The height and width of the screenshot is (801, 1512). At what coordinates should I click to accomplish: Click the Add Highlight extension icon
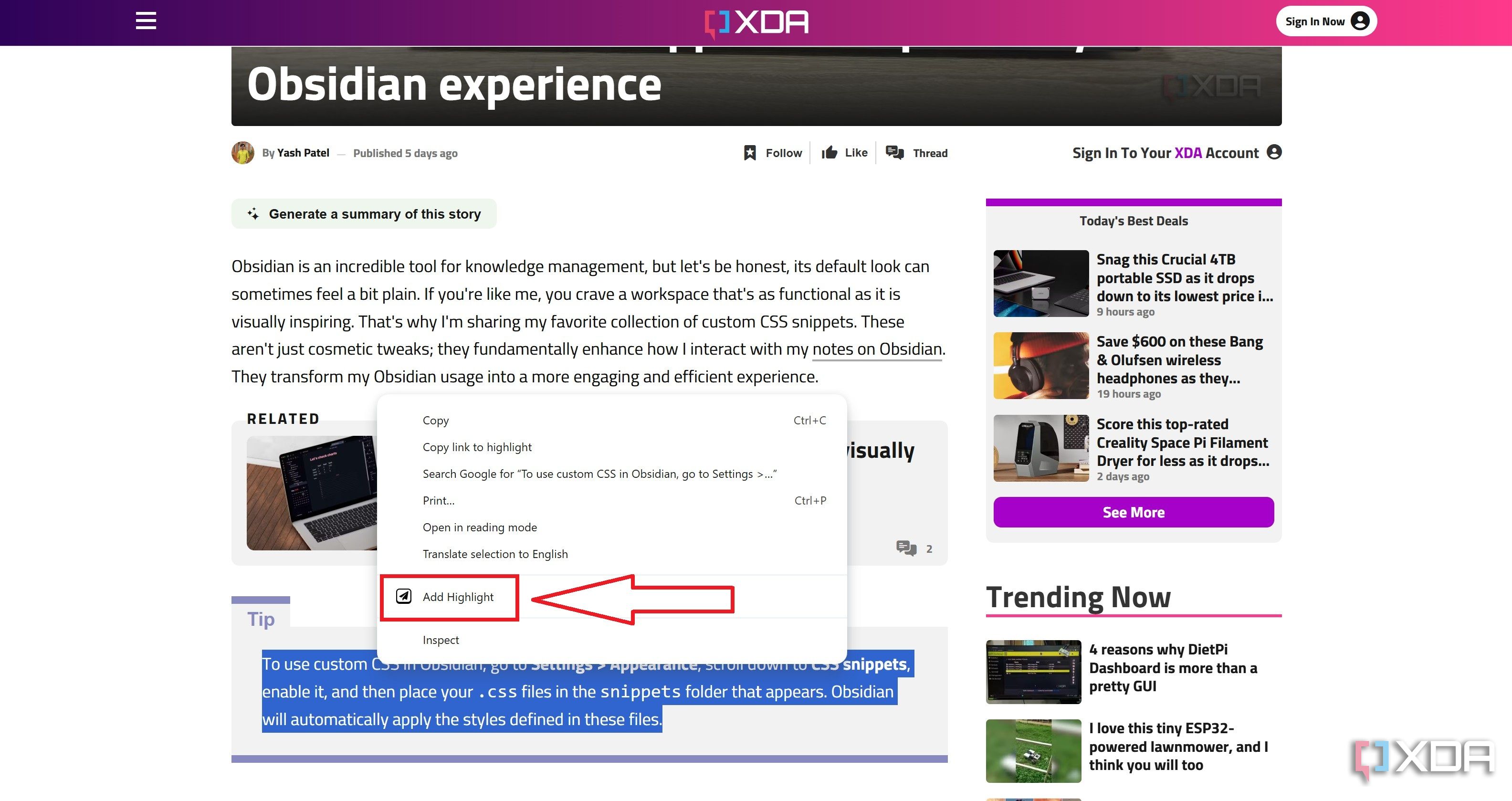click(404, 596)
